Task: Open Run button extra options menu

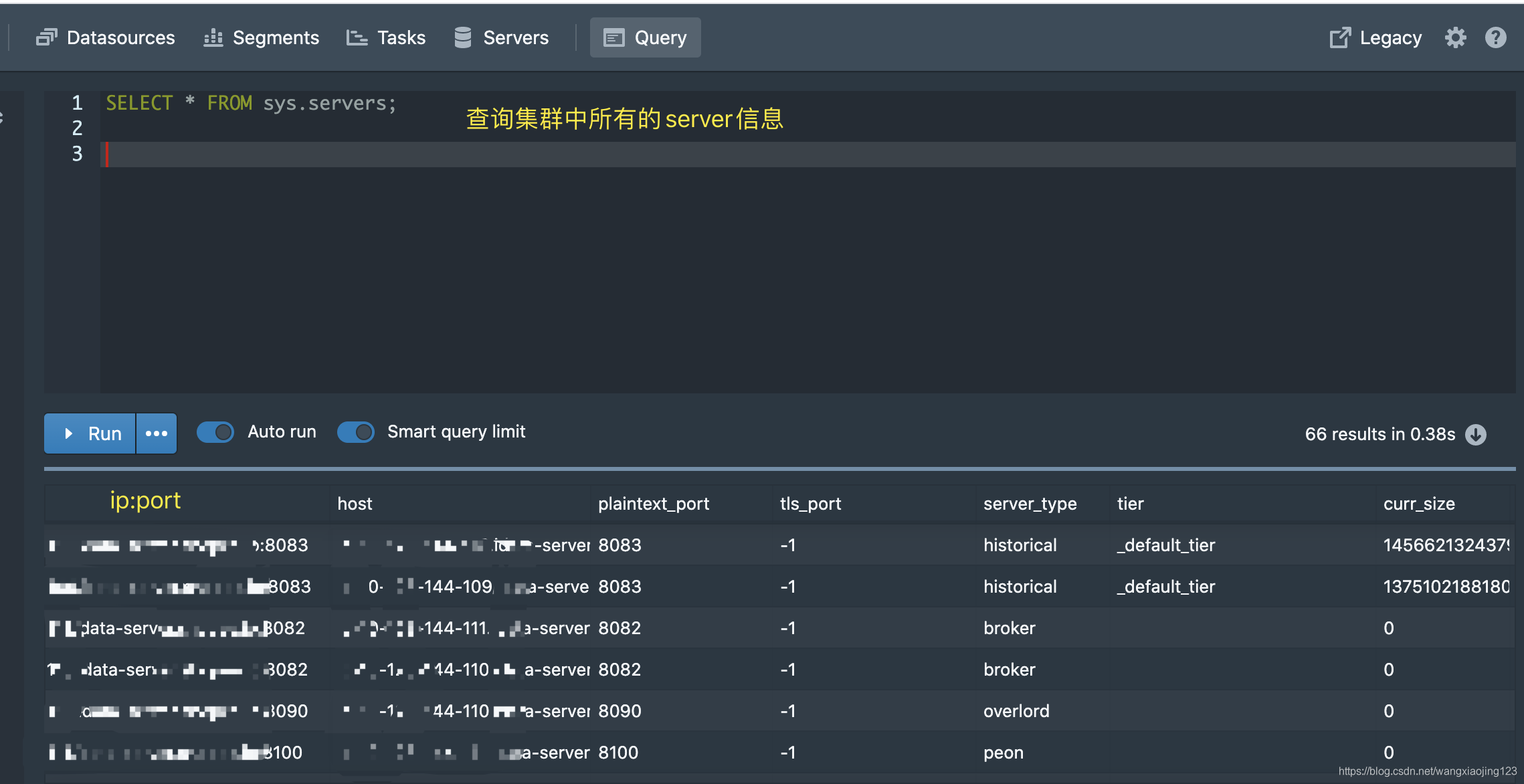Action: click(x=157, y=433)
